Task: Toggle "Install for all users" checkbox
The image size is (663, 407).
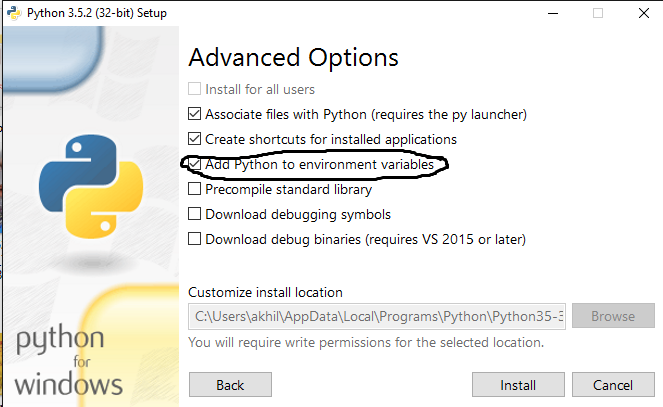Action: point(195,89)
